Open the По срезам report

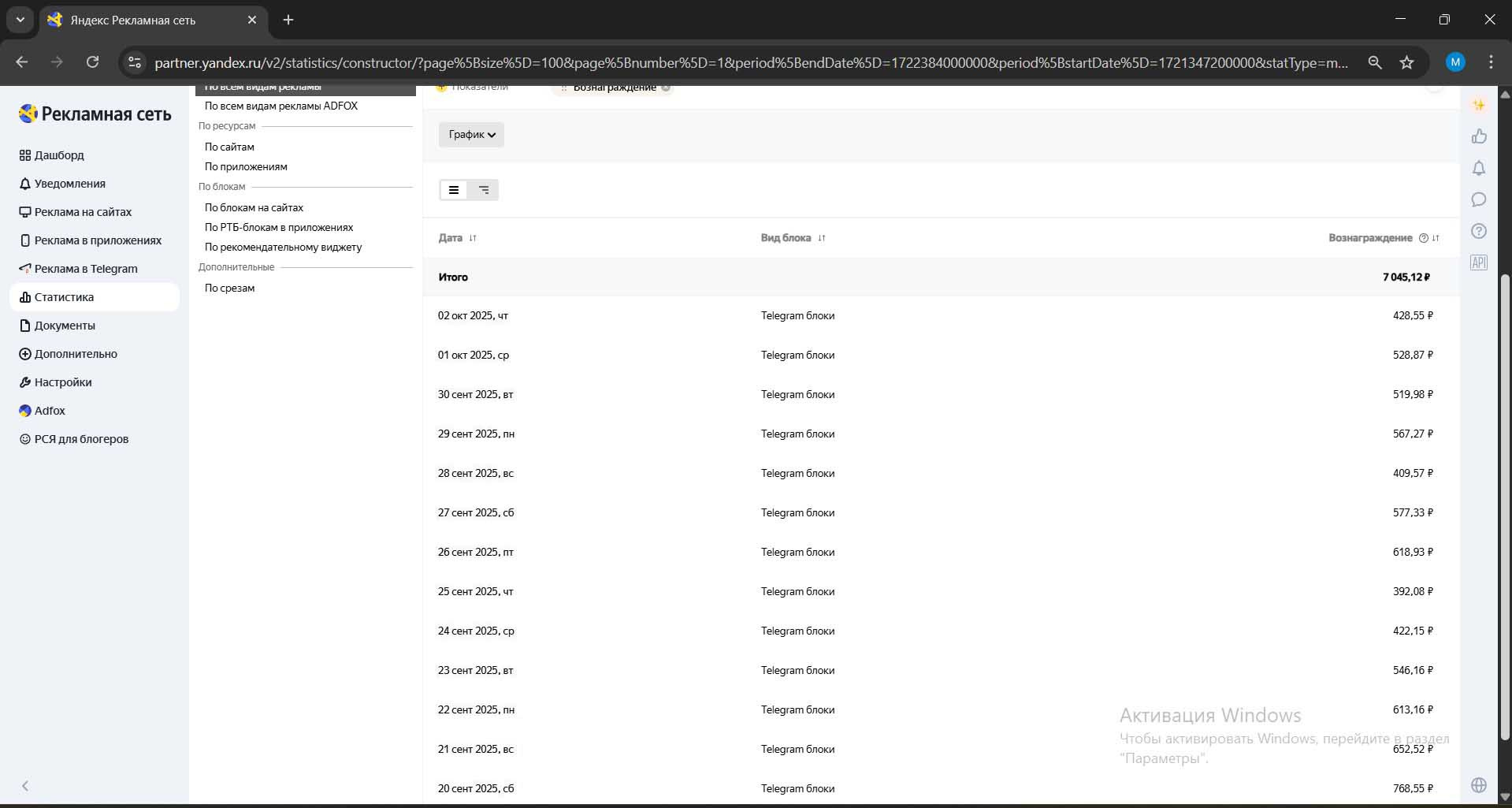point(229,288)
